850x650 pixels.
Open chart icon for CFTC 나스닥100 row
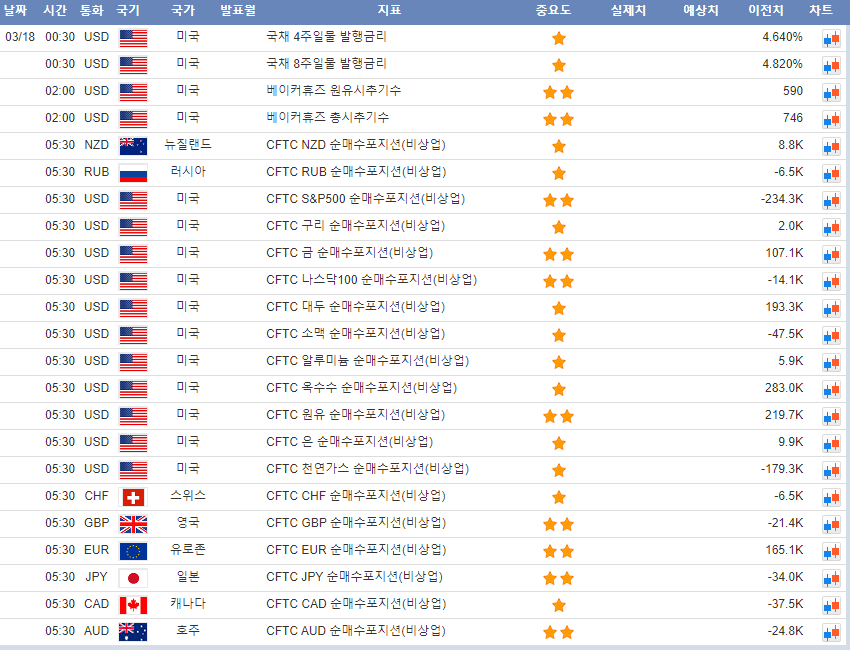click(x=831, y=281)
